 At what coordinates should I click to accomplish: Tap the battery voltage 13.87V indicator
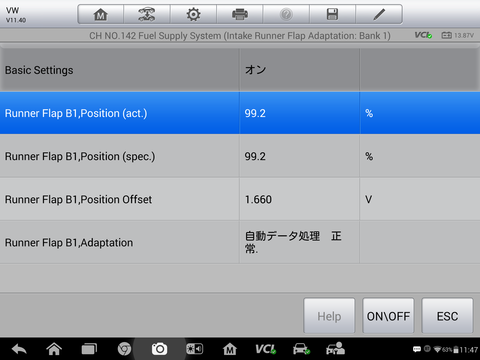[x=457, y=35]
